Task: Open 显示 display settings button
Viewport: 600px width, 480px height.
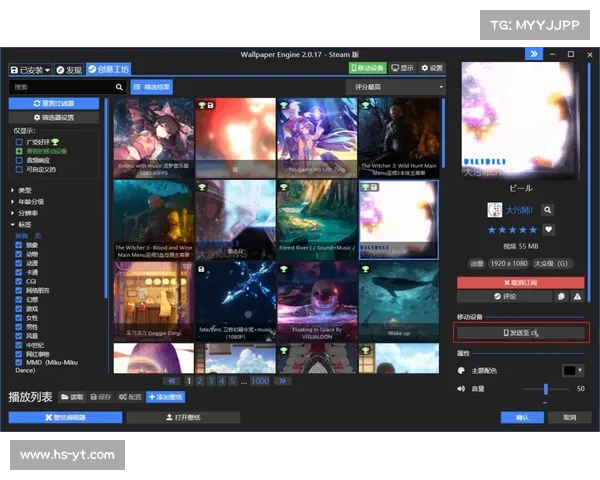Action: click(402, 68)
